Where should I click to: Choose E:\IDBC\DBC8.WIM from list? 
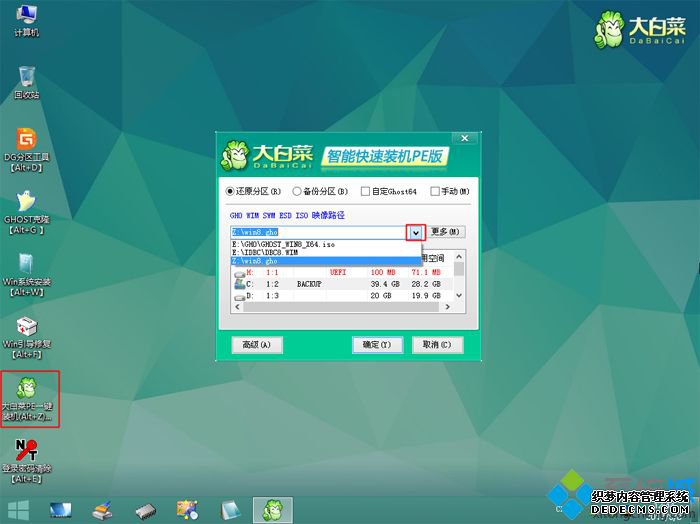pos(326,253)
